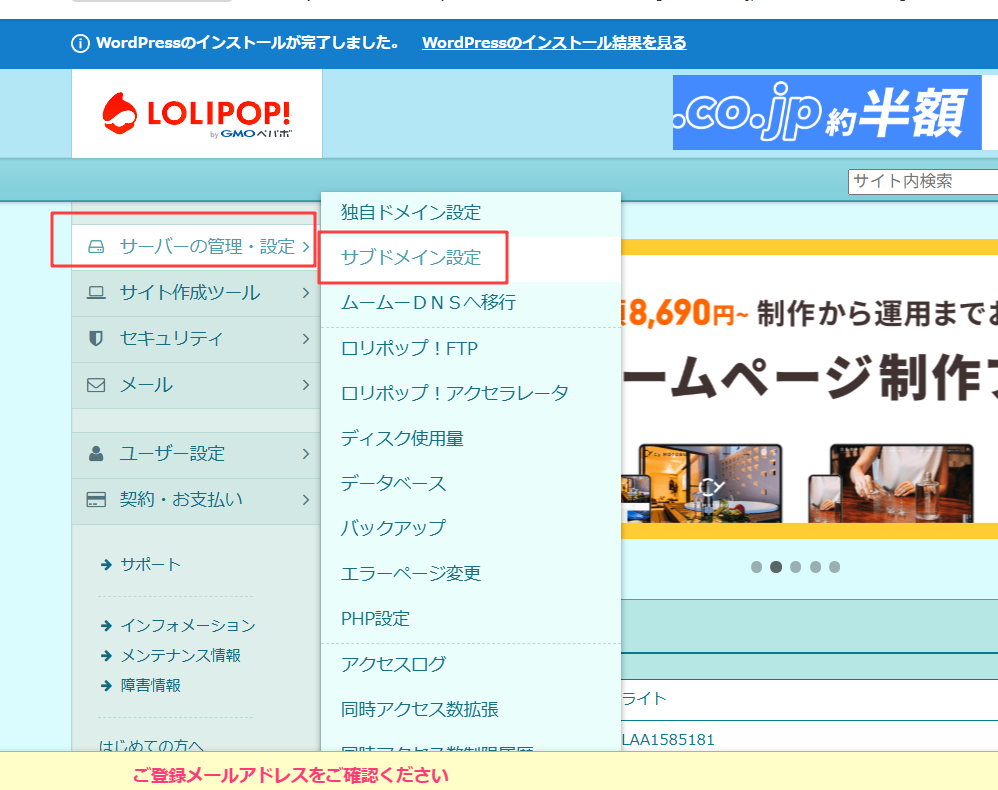Screen dimensions: 998x790
Task: Click the WordPressのインストール結果を見る link
Action: click(554, 43)
